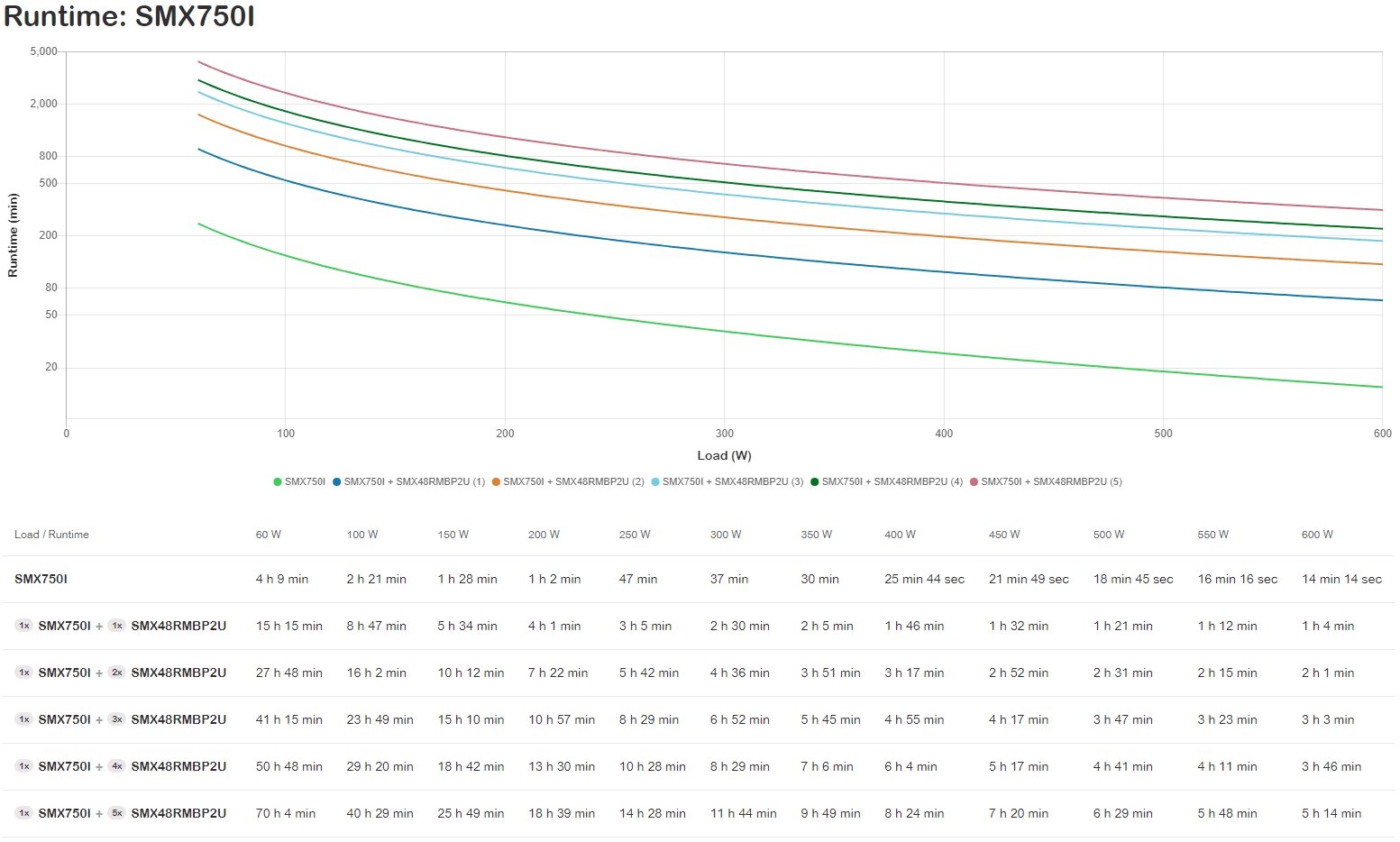Click the 550 W column header
This screenshot has width=1400, height=842.
point(1213,535)
